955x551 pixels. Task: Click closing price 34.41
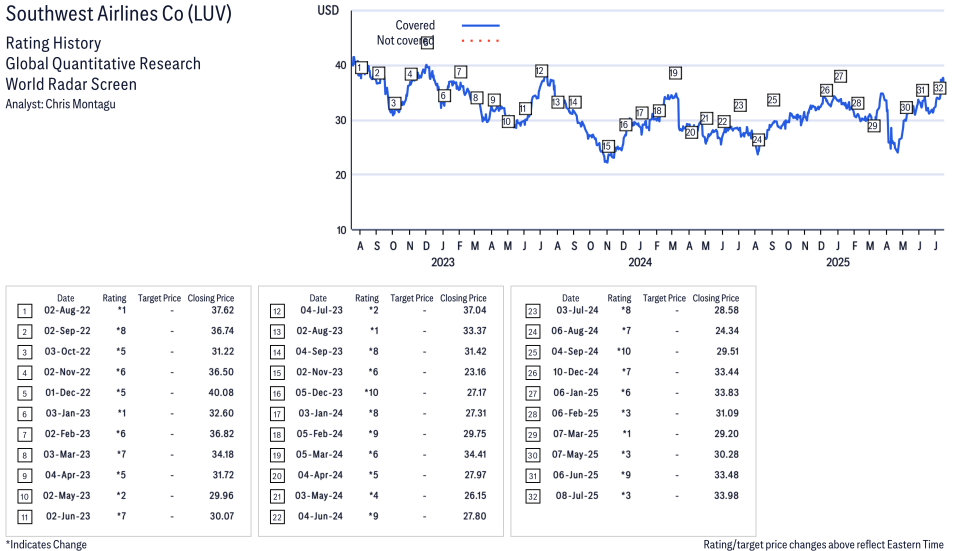click(x=475, y=454)
